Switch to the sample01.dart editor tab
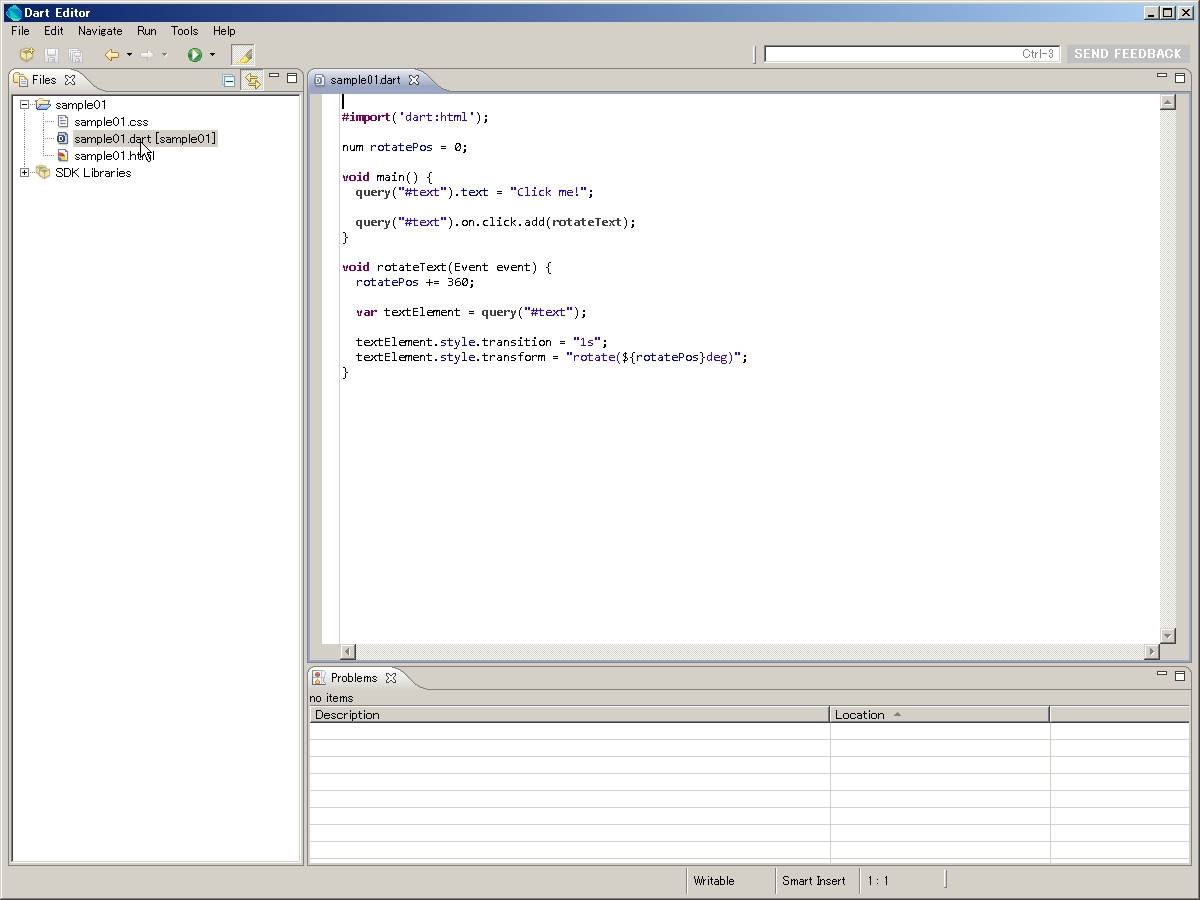Screen dimensions: 1200x900 pyautogui.click(x=365, y=80)
